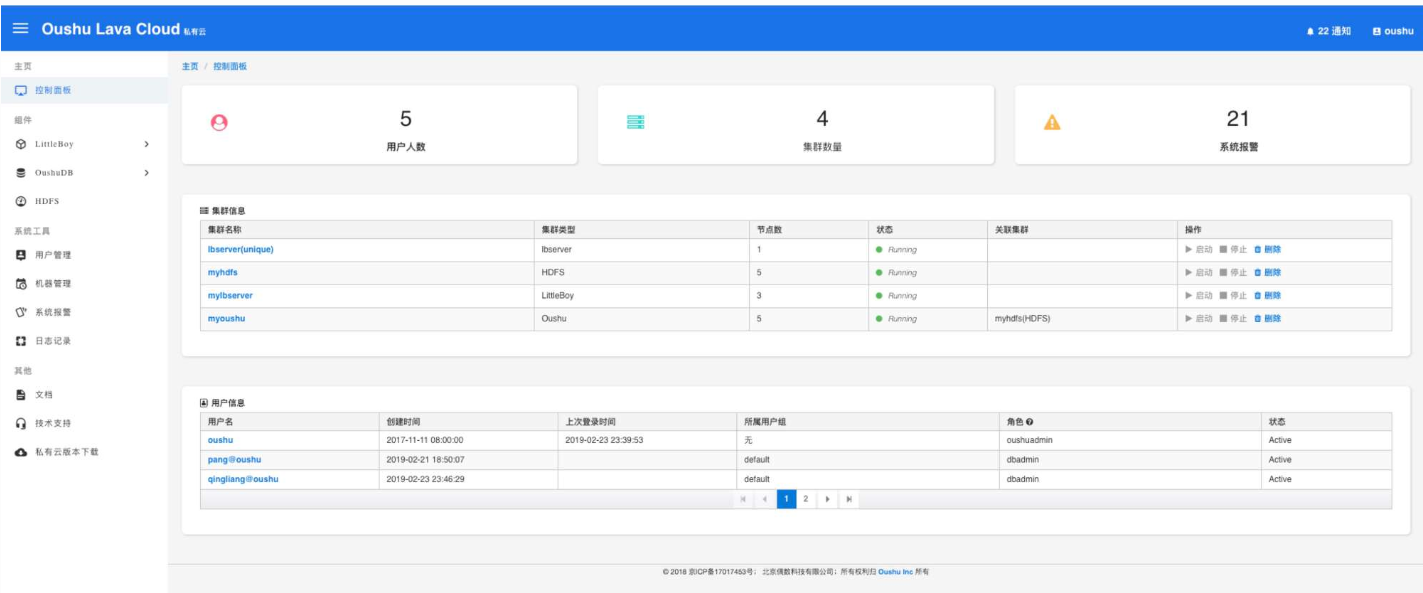Click the user count avatar icon
The width and height of the screenshot is (1423, 593).
(219, 123)
